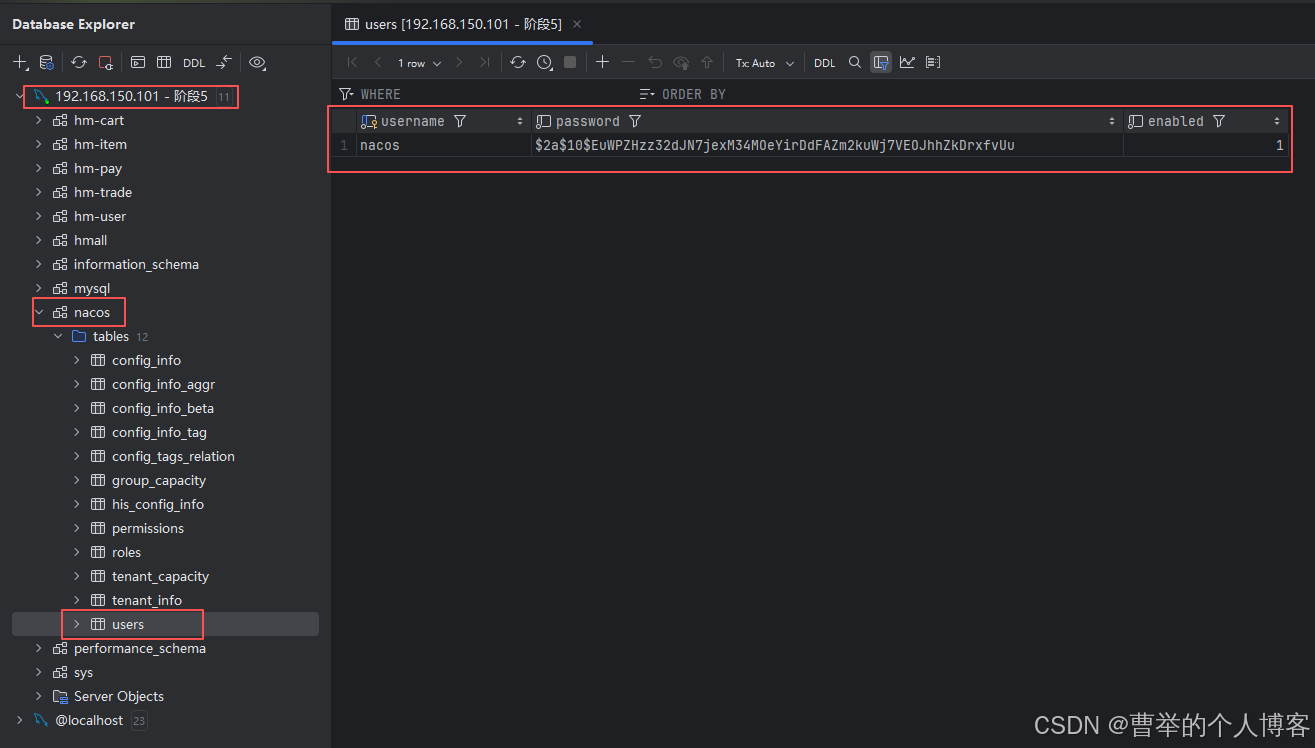Open the Tx: Auto transaction mode dropdown
Screen dimensions: 1315x748
(765, 63)
